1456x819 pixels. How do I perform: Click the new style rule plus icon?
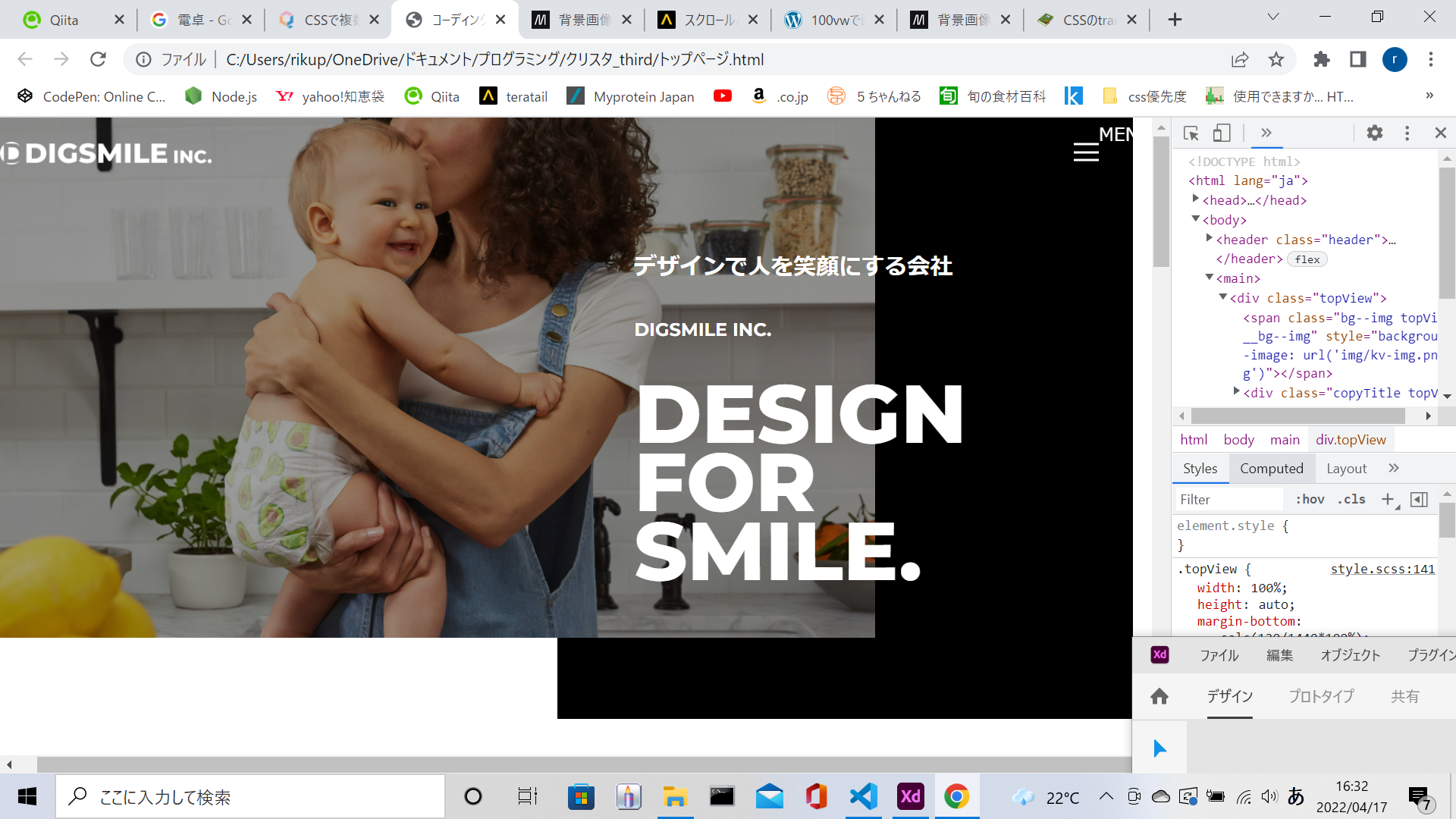point(1388,499)
